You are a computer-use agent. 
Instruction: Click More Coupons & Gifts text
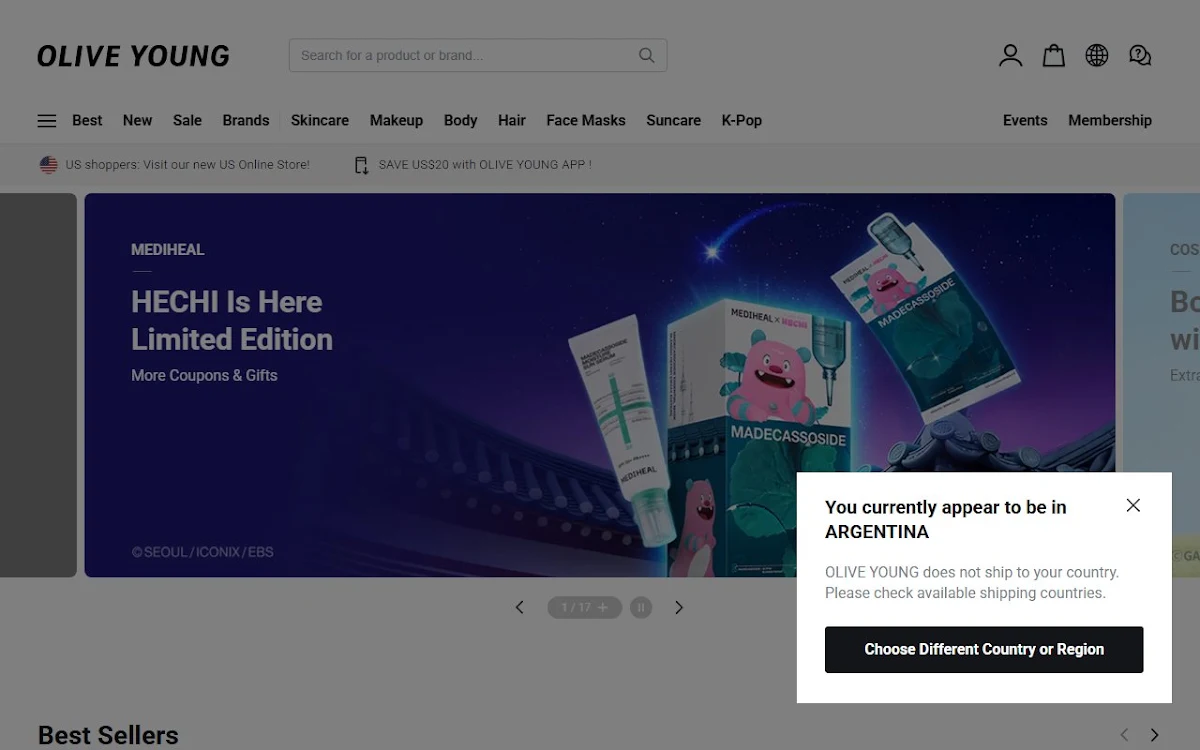(x=204, y=375)
